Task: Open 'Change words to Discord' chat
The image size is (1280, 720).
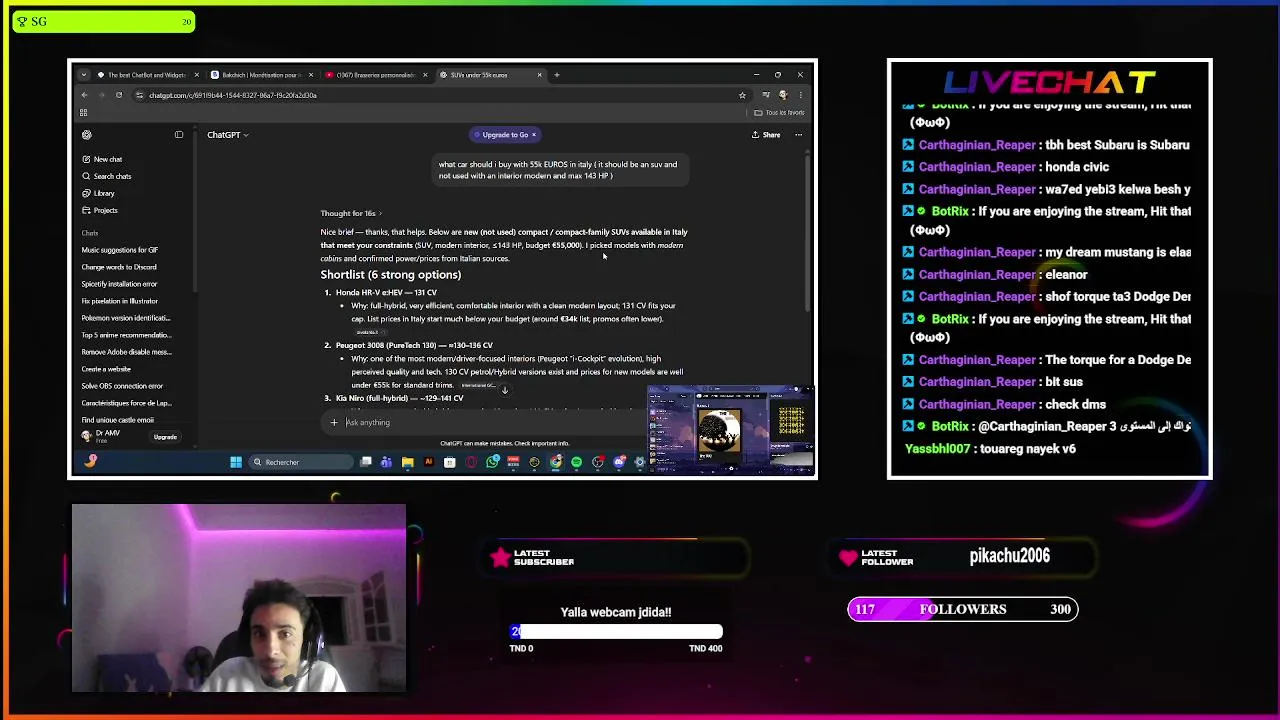Action: click(119, 267)
